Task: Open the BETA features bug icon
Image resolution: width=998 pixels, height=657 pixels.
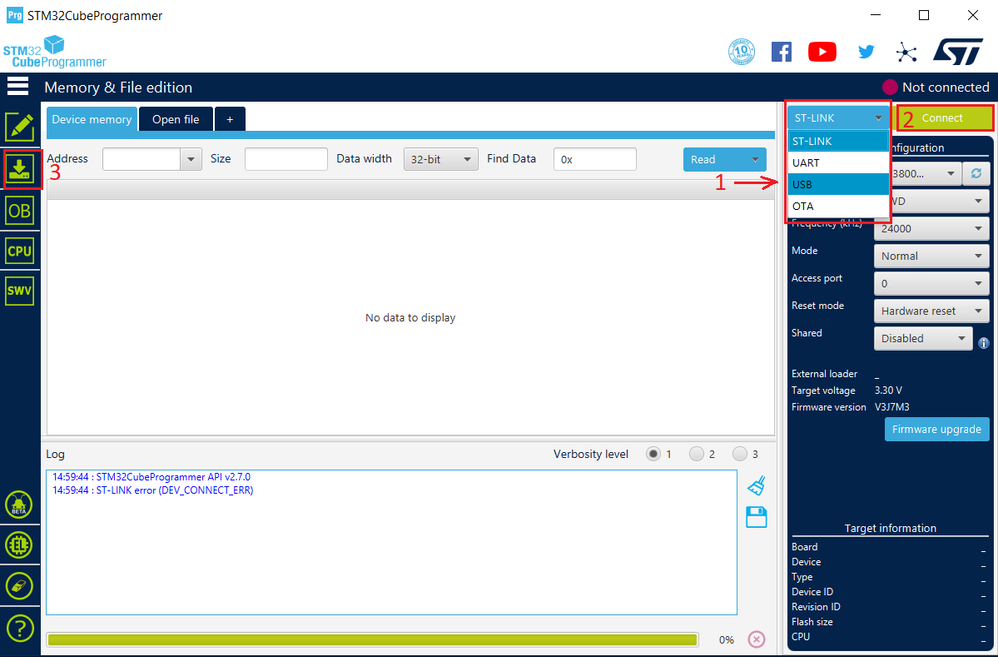Action: pyautogui.click(x=19, y=505)
